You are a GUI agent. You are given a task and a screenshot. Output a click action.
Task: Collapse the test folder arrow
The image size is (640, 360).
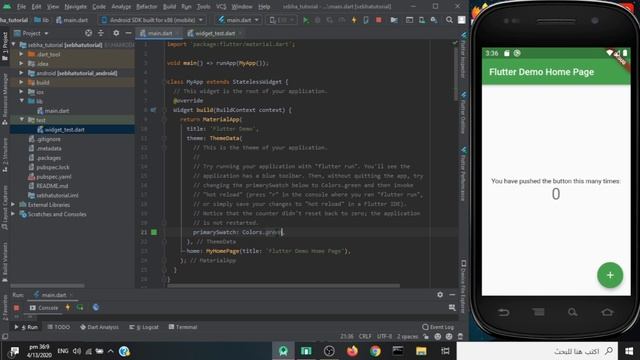click(x=21, y=120)
